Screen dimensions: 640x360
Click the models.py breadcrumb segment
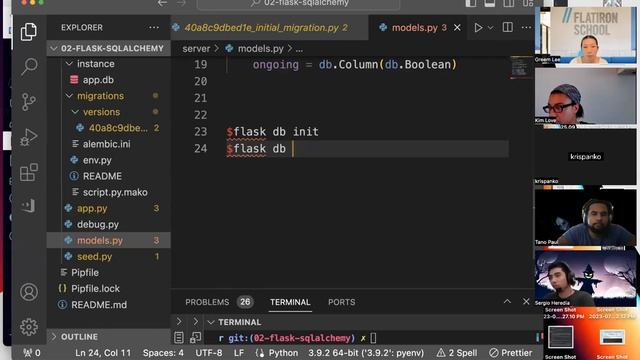[x=260, y=49]
